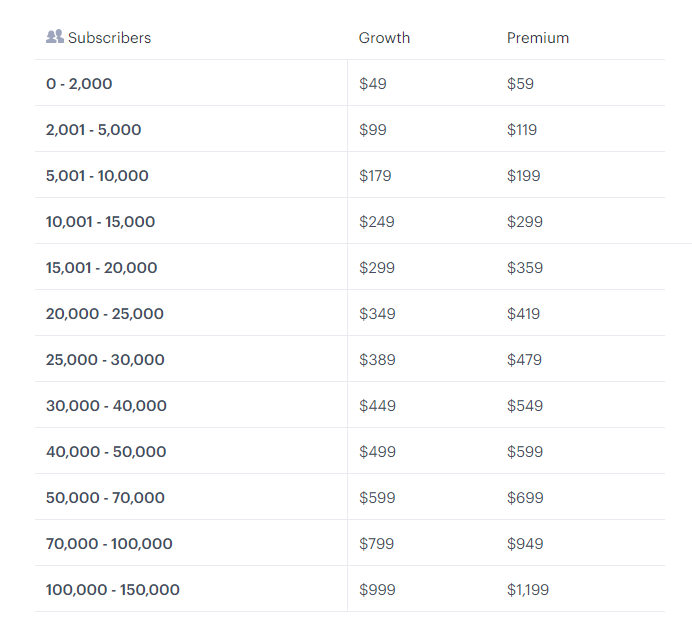Select the 70,000 - 100,000 tier
Viewport: 692px width, 625px height.
(x=109, y=544)
